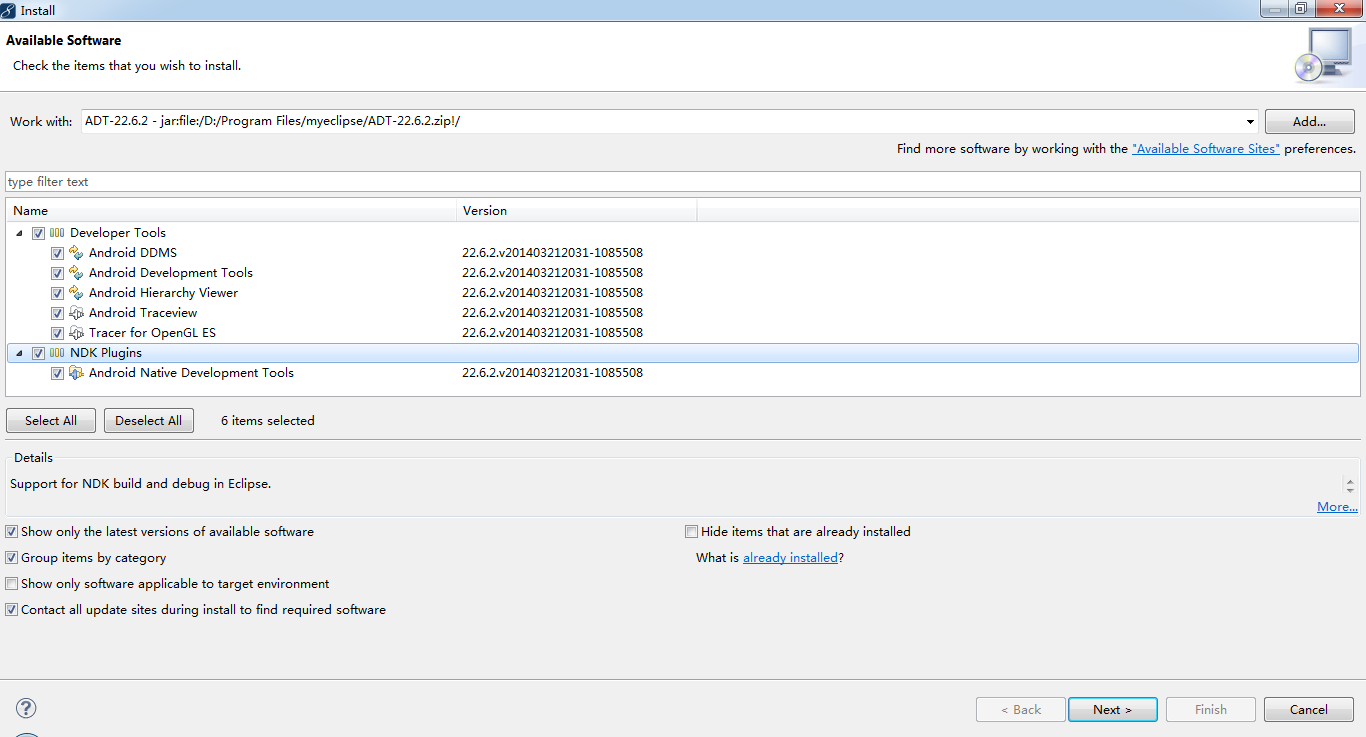Open help via the question mark icon

26,708
